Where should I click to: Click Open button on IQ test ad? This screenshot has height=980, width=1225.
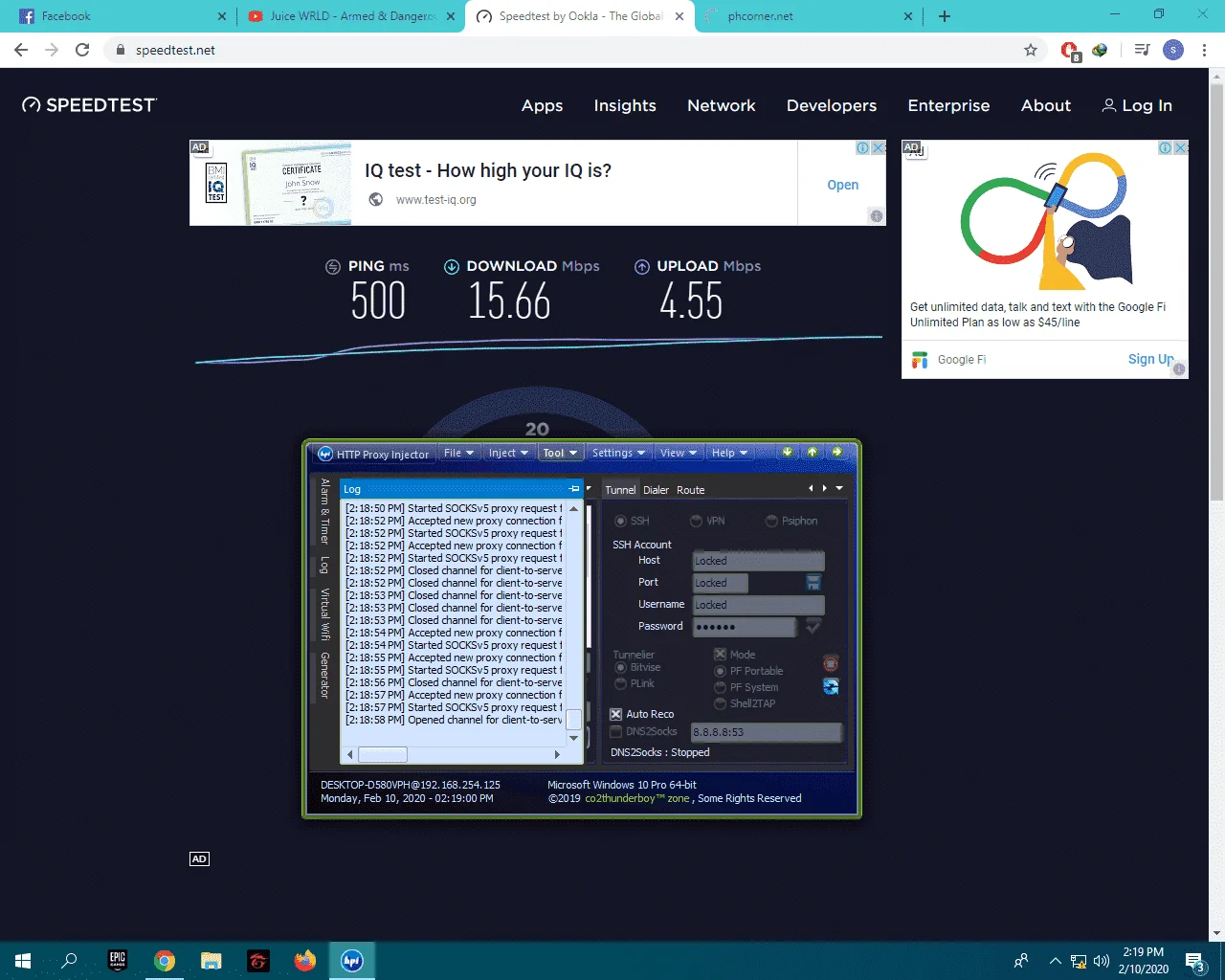click(842, 185)
